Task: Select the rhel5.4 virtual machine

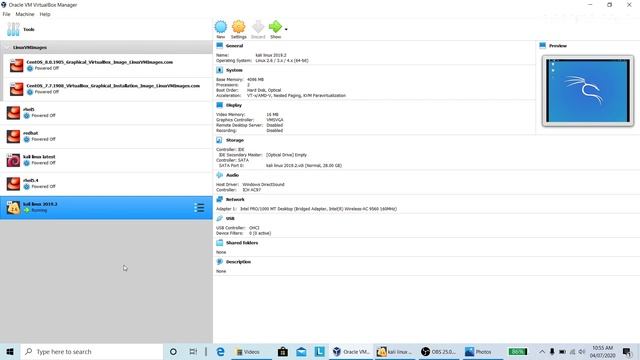Action: [x=106, y=184]
